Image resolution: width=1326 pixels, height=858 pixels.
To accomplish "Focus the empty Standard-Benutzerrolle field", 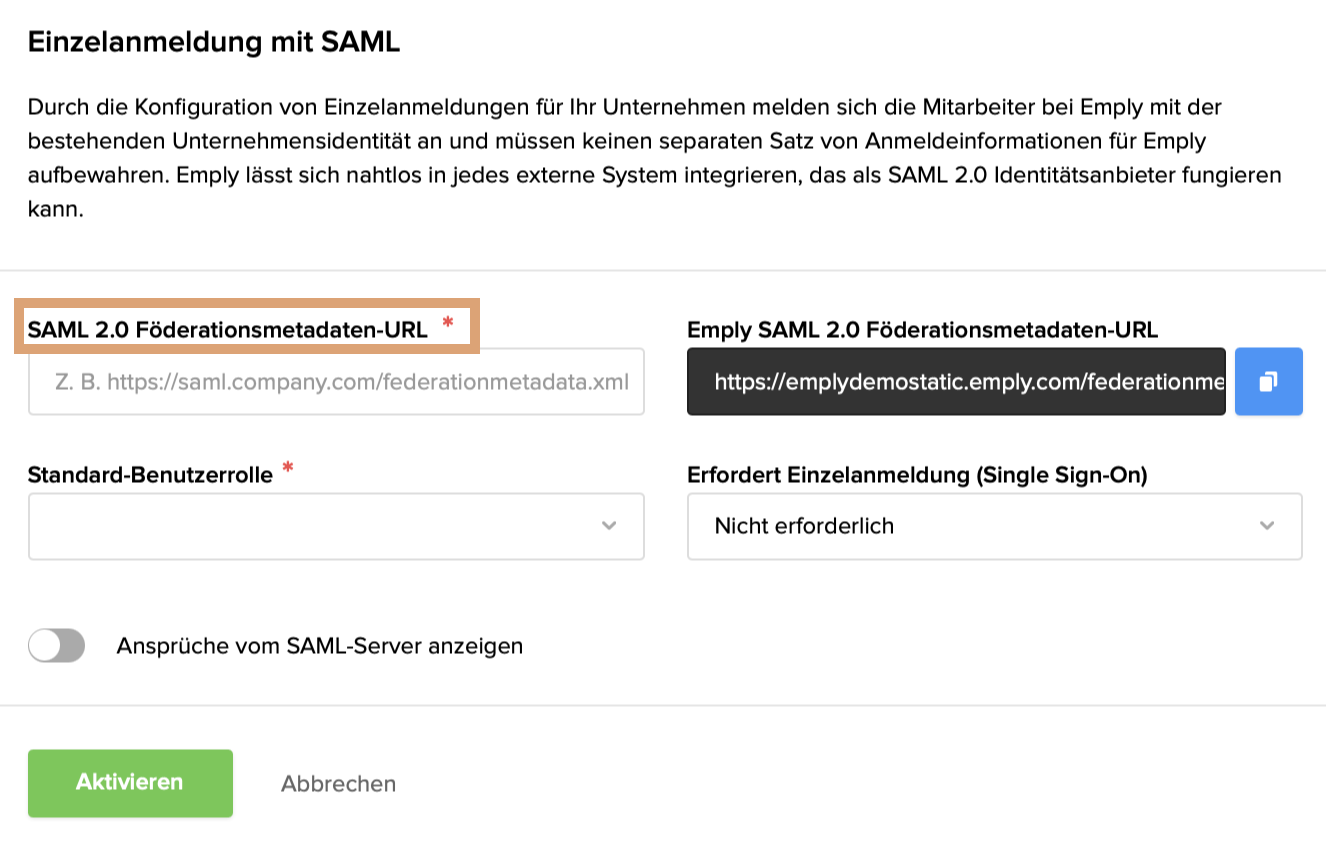I will coord(336,527).
